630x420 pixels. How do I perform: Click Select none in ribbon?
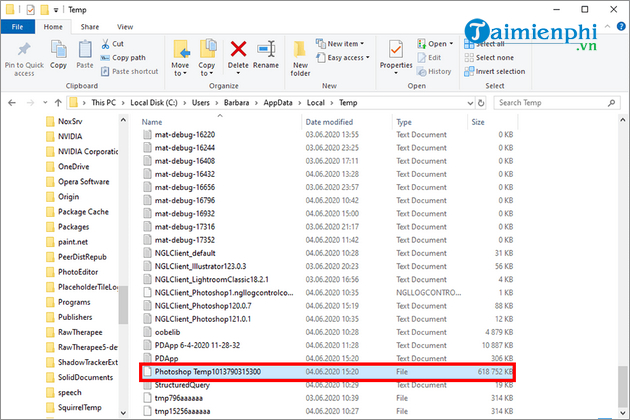pos(489,57)
